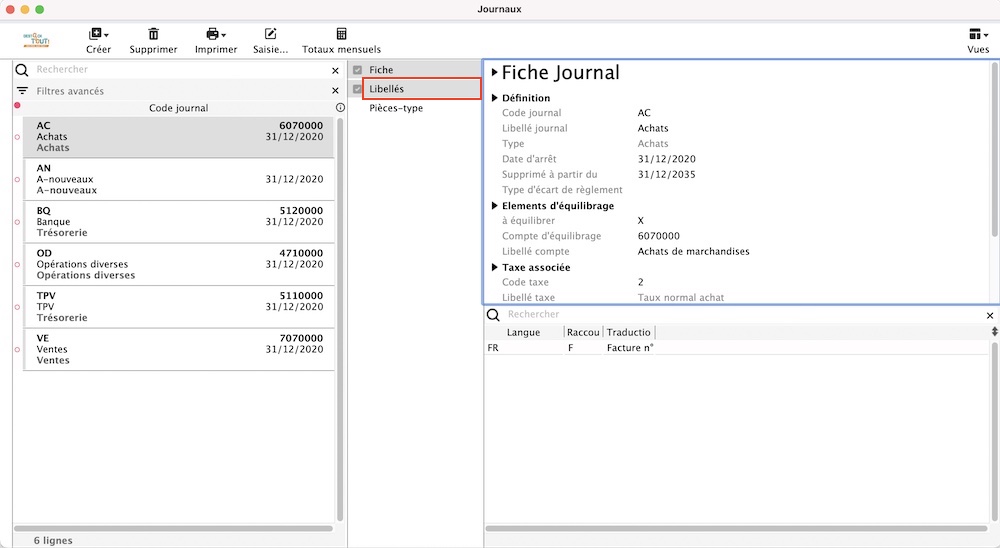Click into the translations Rechercher field
Screen dimensions: 1000x548
743,315
